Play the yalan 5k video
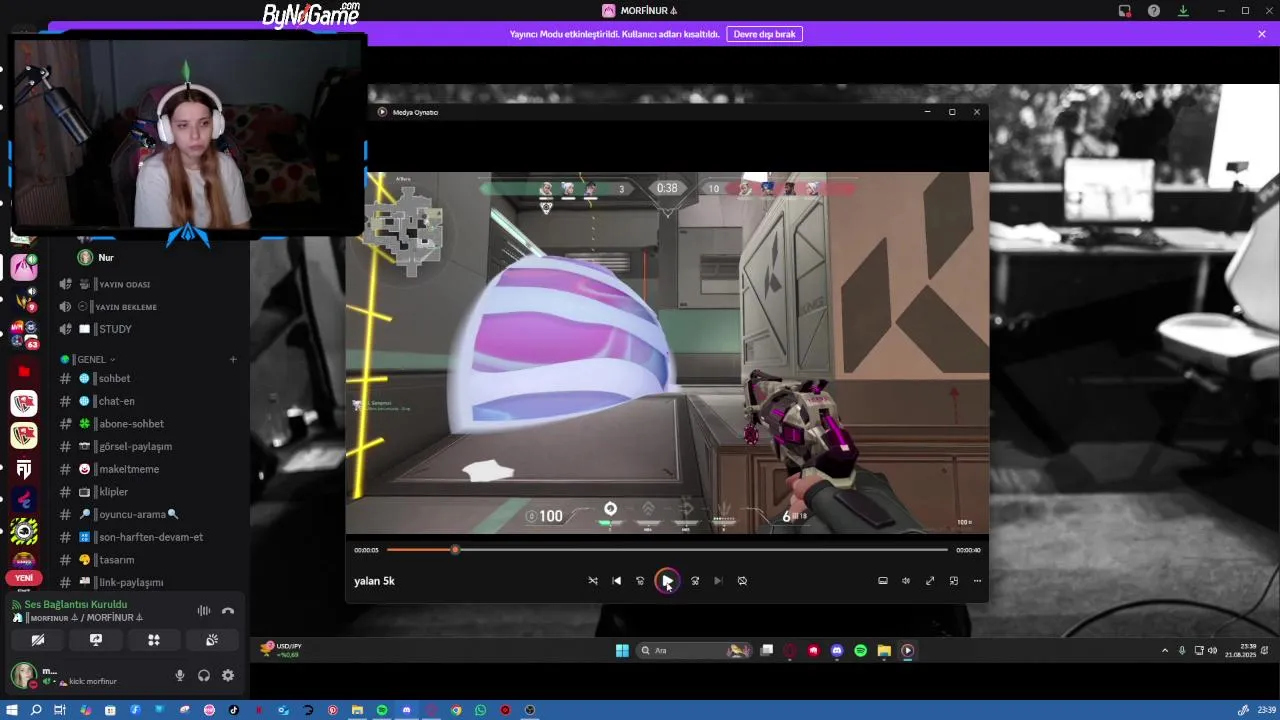The image size is (1280, 720). point(667,581)
